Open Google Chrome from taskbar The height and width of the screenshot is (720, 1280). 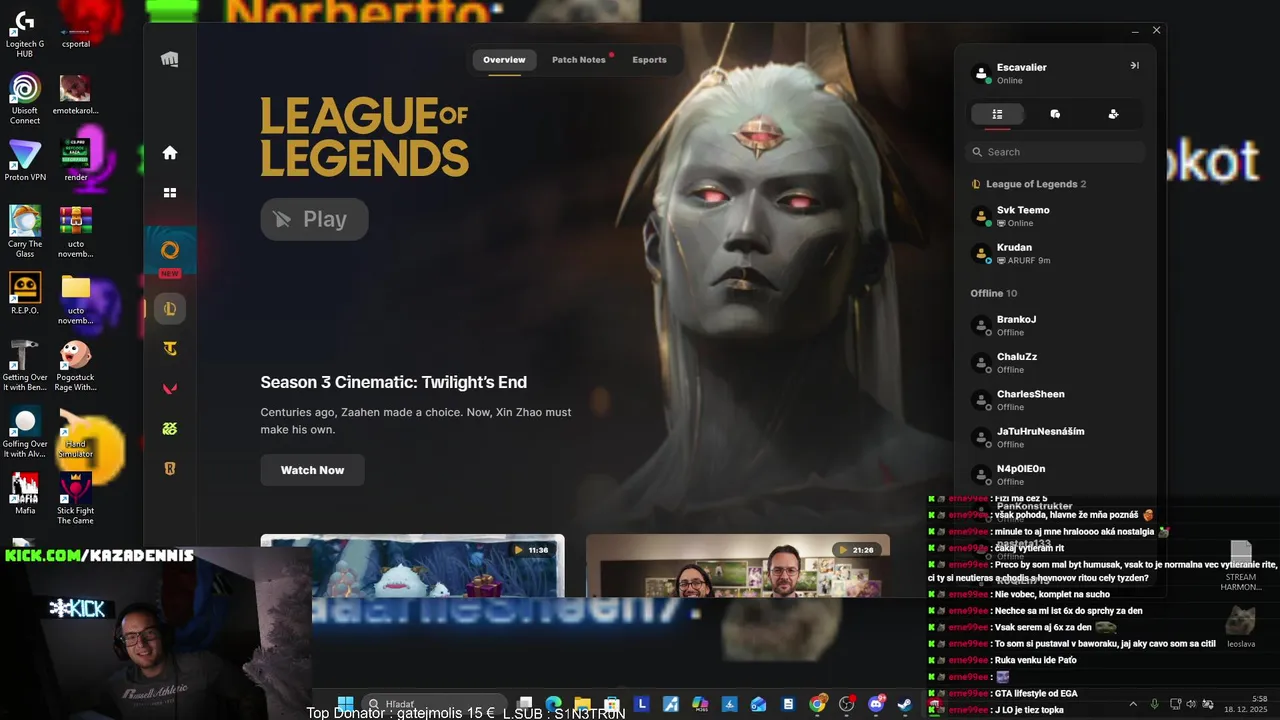click(818, 704)
